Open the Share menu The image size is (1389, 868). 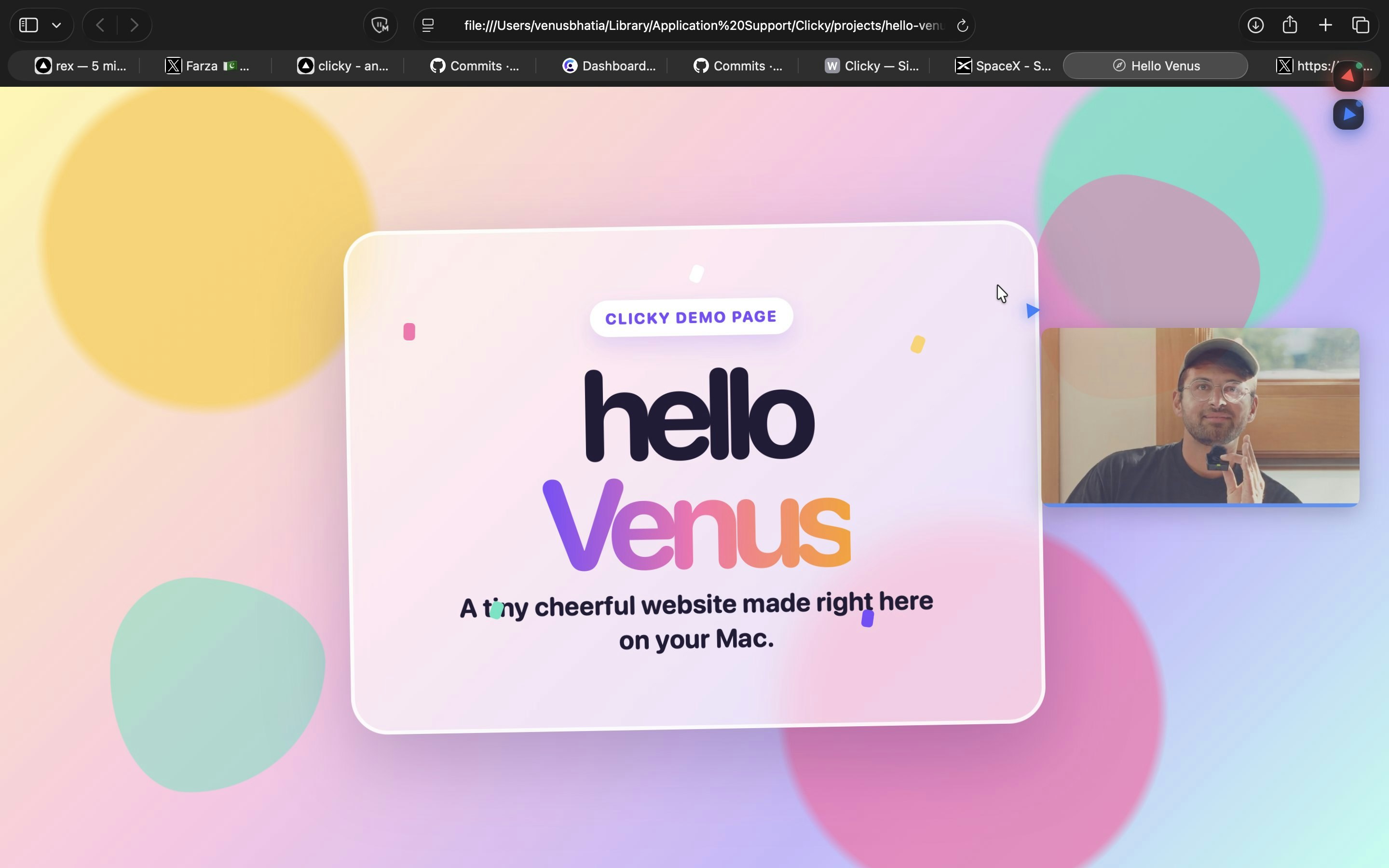[x=1290, y=25]
